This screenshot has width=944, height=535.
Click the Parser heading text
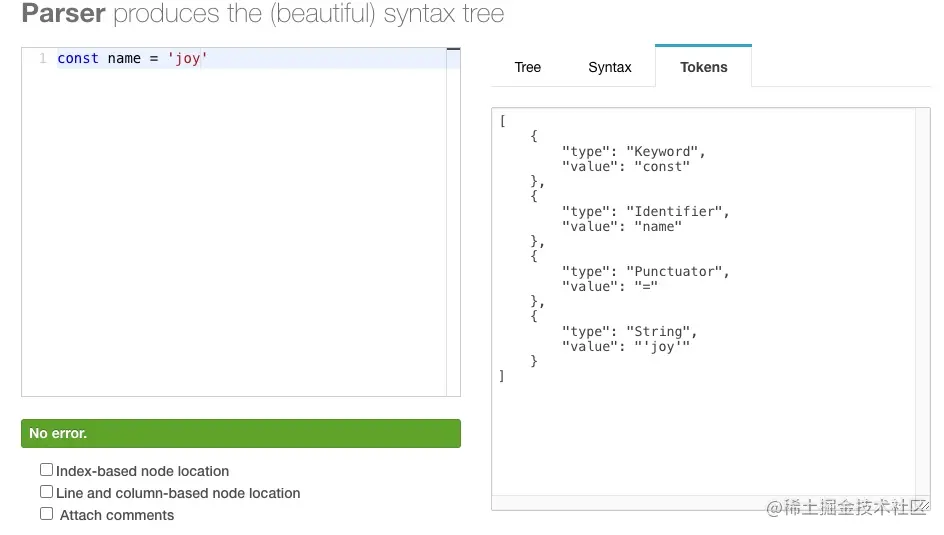[x=63, y=14]
